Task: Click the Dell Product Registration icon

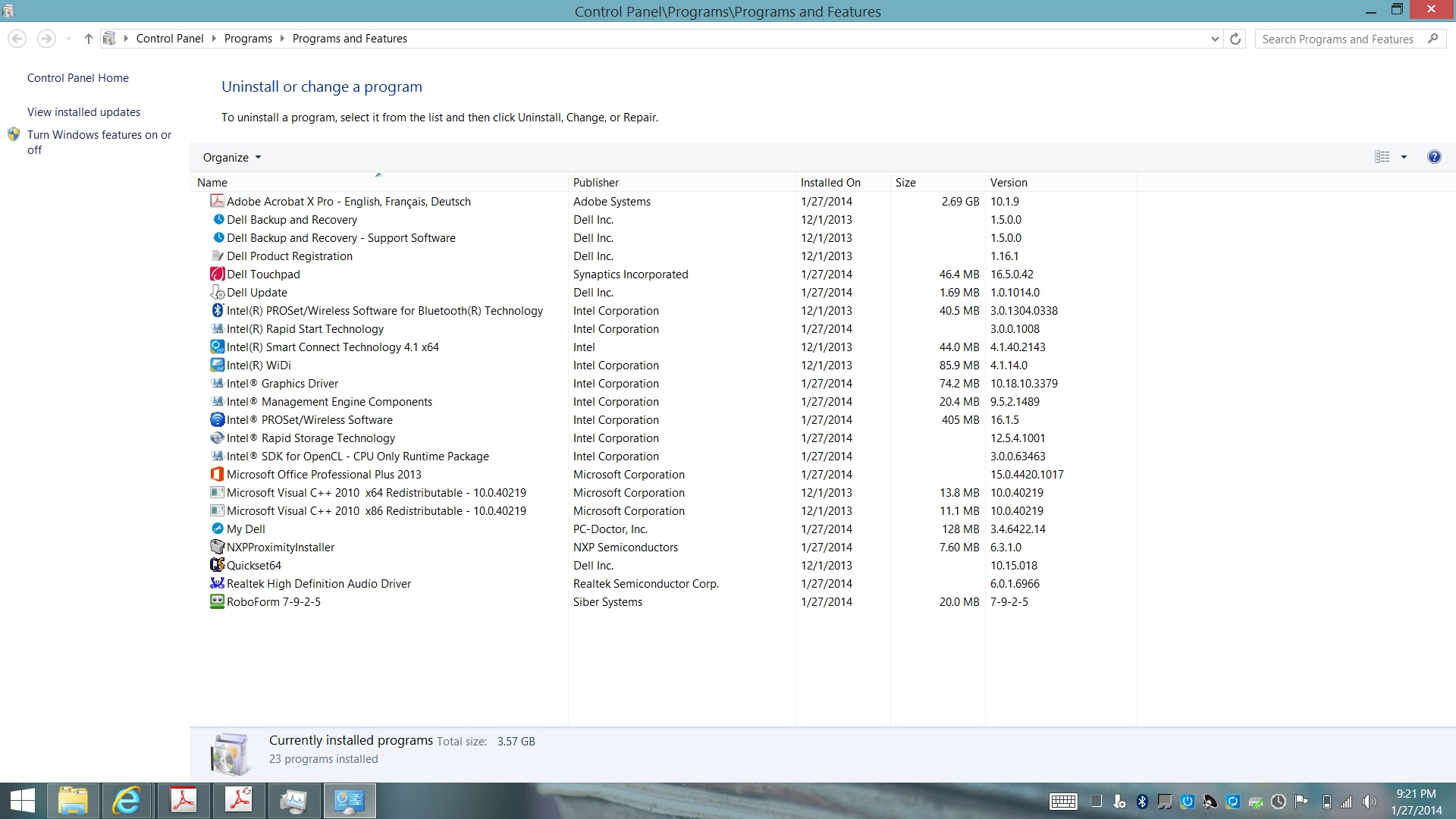Action: click(217, 256)
